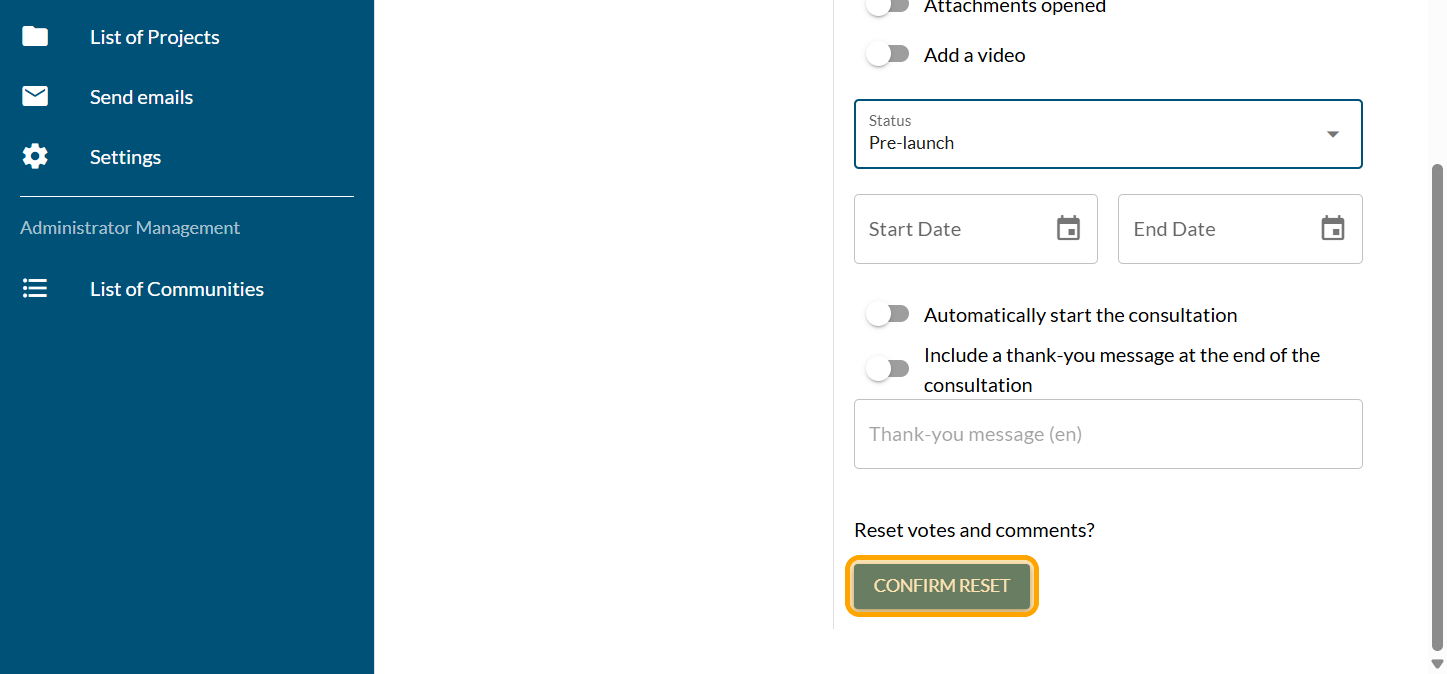This screenshot has height=674, width=1447.
Task: Click into the Start Date field
Action: pos(950,229)
